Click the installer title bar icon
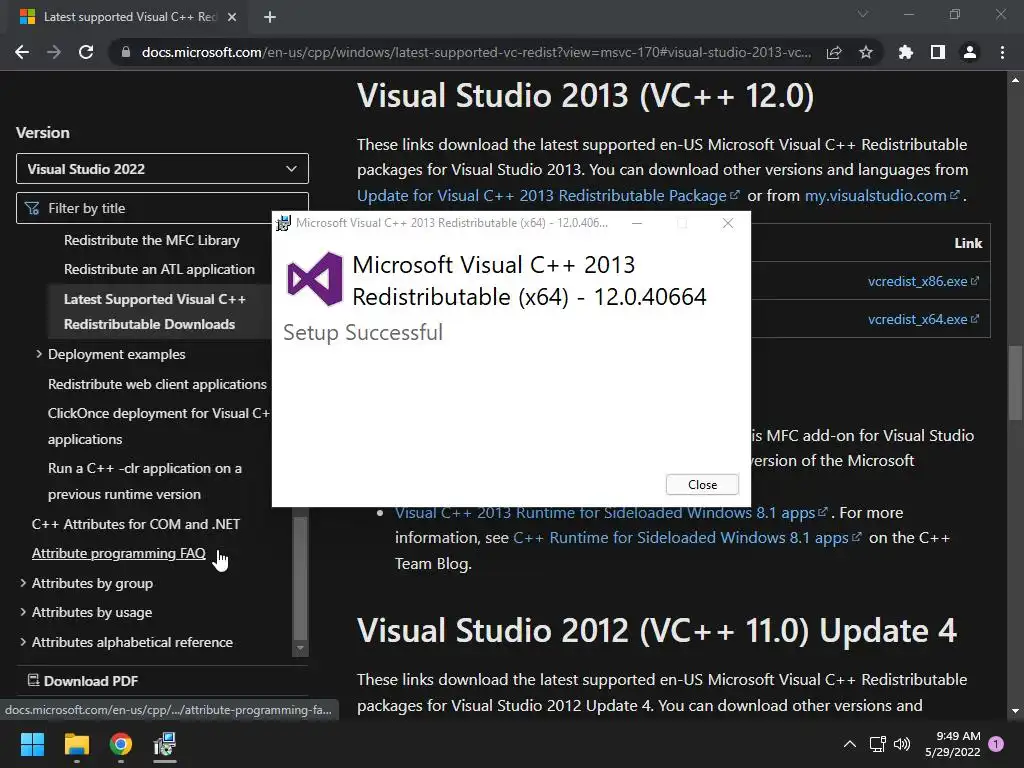Viewport: 1024px width, 768px height. [x=283, y=223]
